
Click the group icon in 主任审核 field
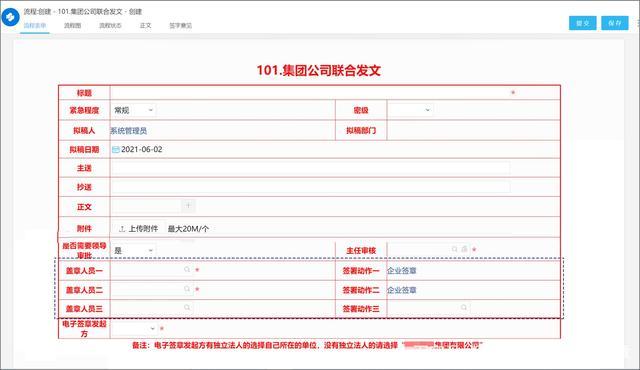point(464,249)
